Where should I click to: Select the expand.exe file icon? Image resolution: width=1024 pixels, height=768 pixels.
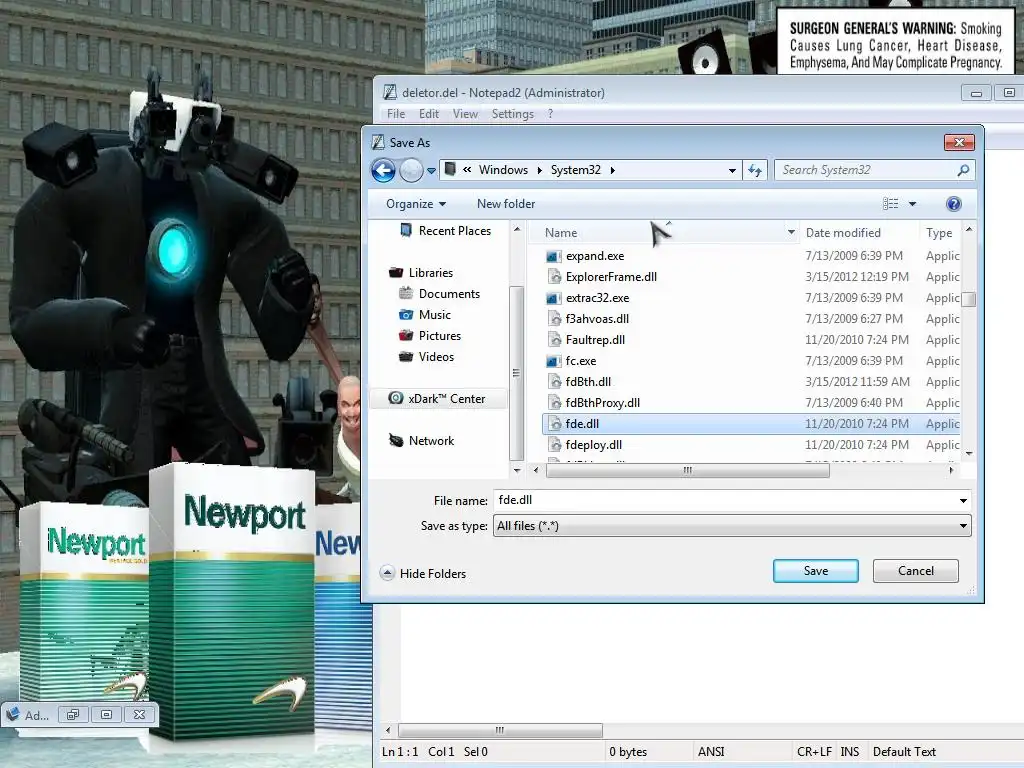click(553, 256)
